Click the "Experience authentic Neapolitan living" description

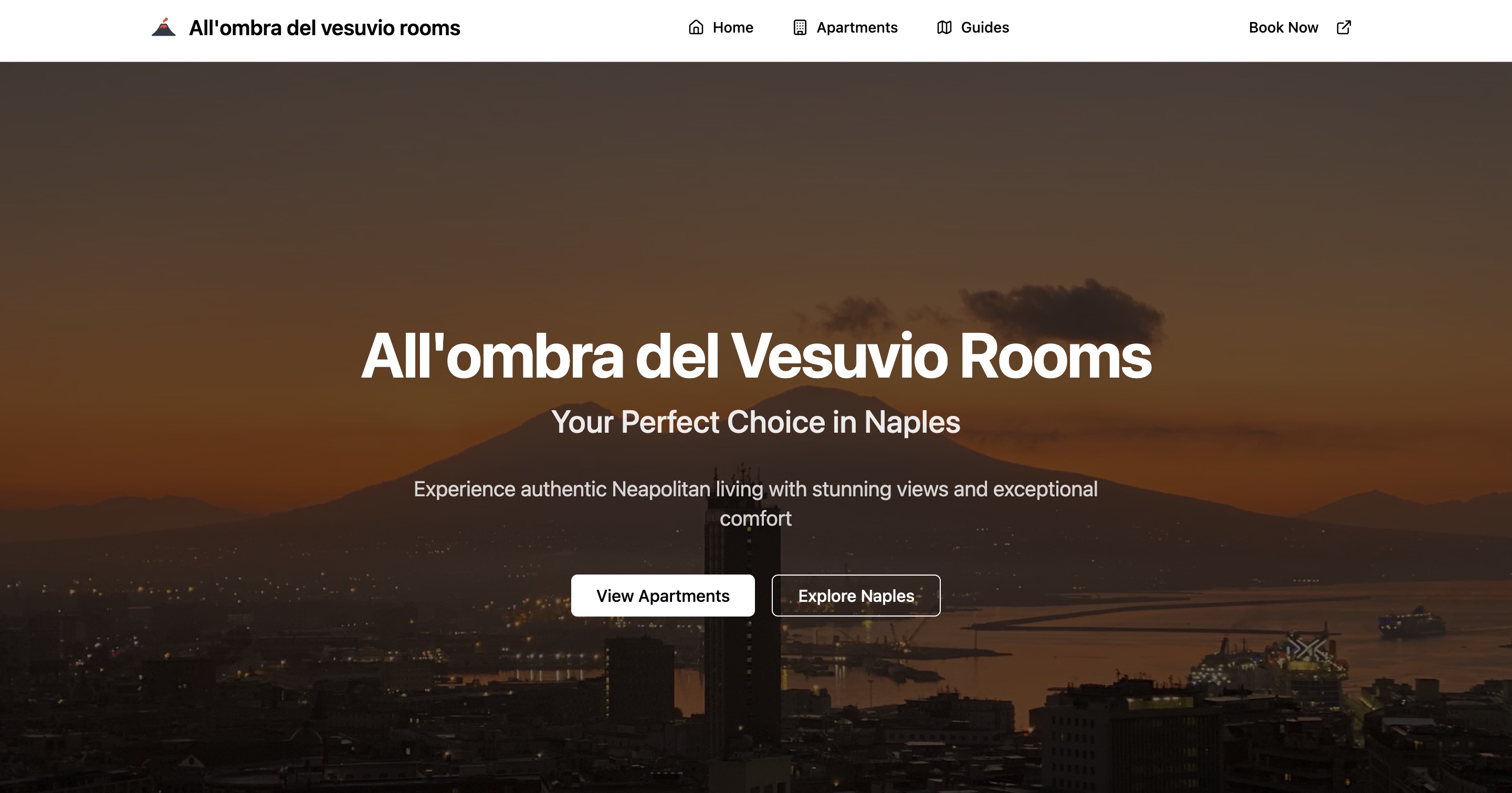click(x=756, y=504)
